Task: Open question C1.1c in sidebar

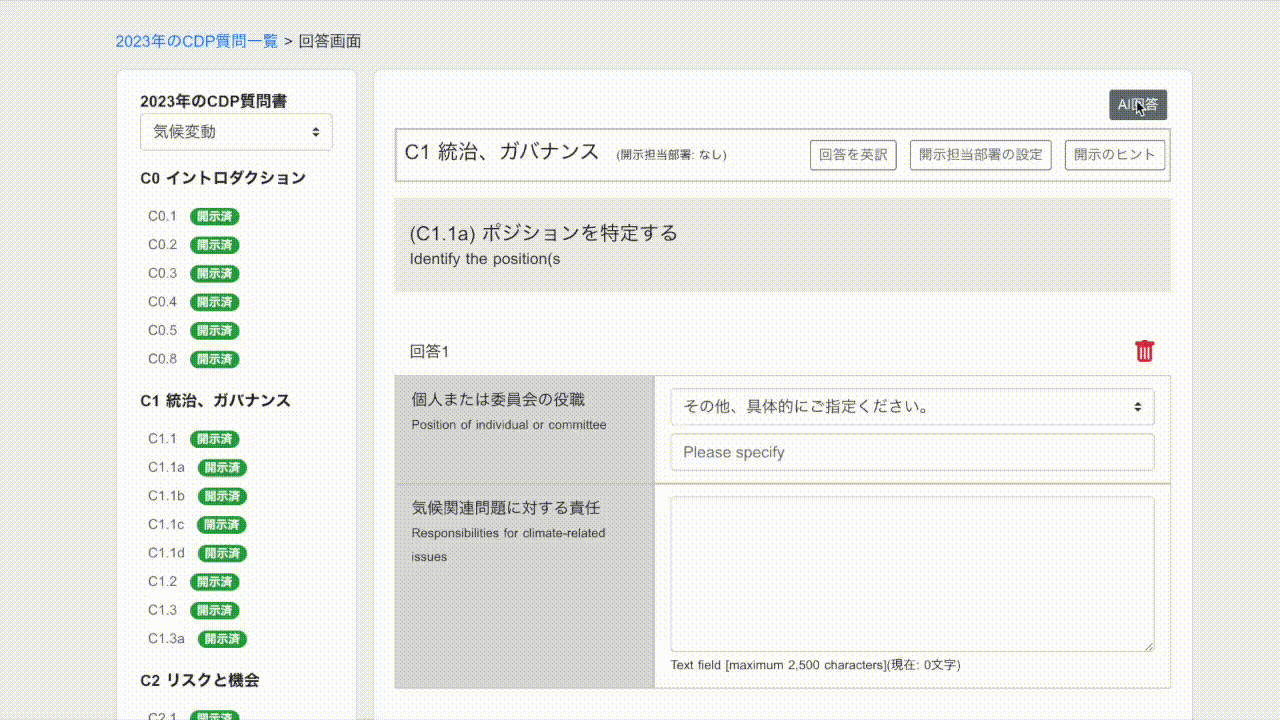Action: click(x=166, y=525)
